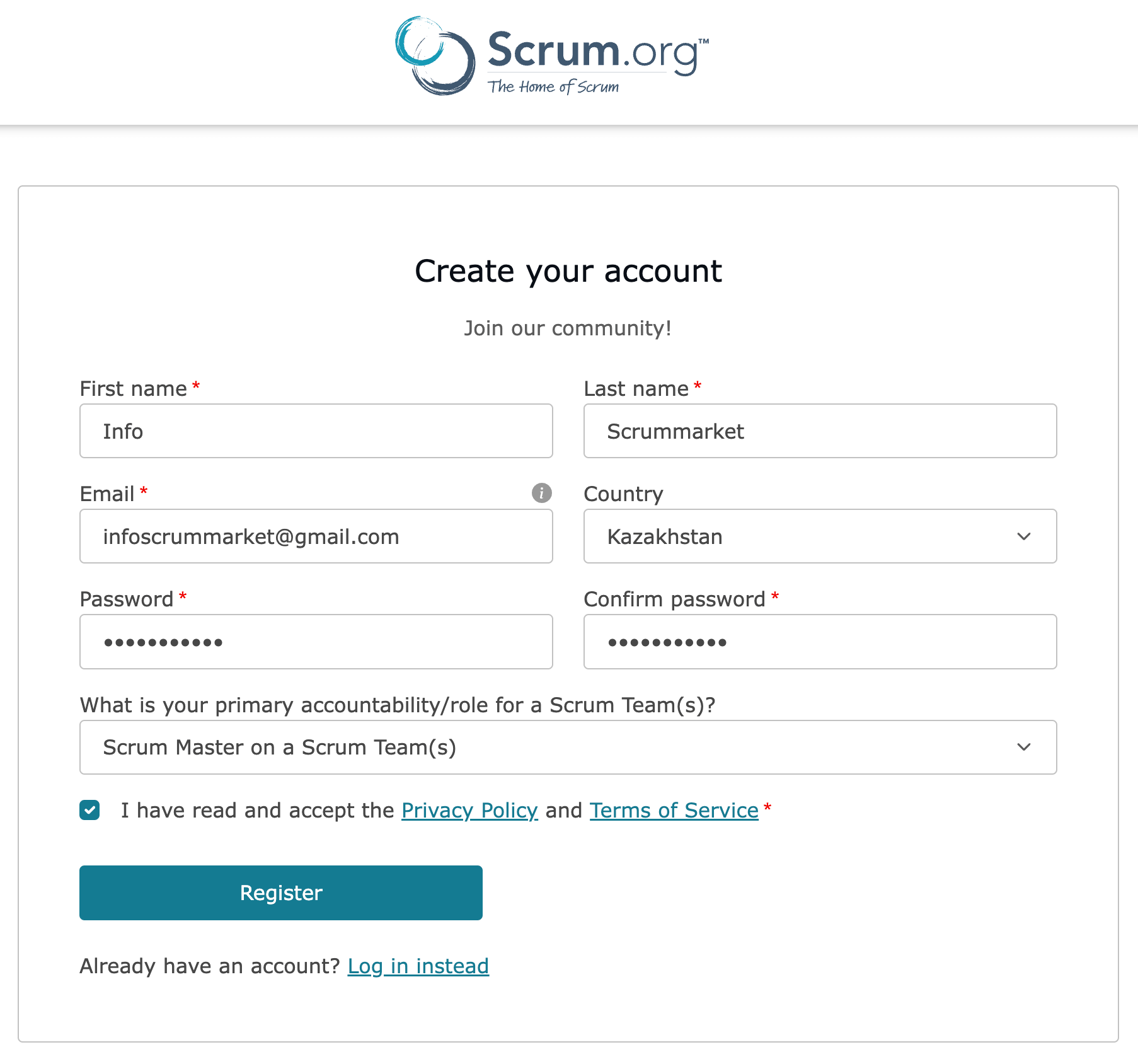Open the Scrum Team role dropdown
Screen dimensions: 1138x1064
[567, 748]
